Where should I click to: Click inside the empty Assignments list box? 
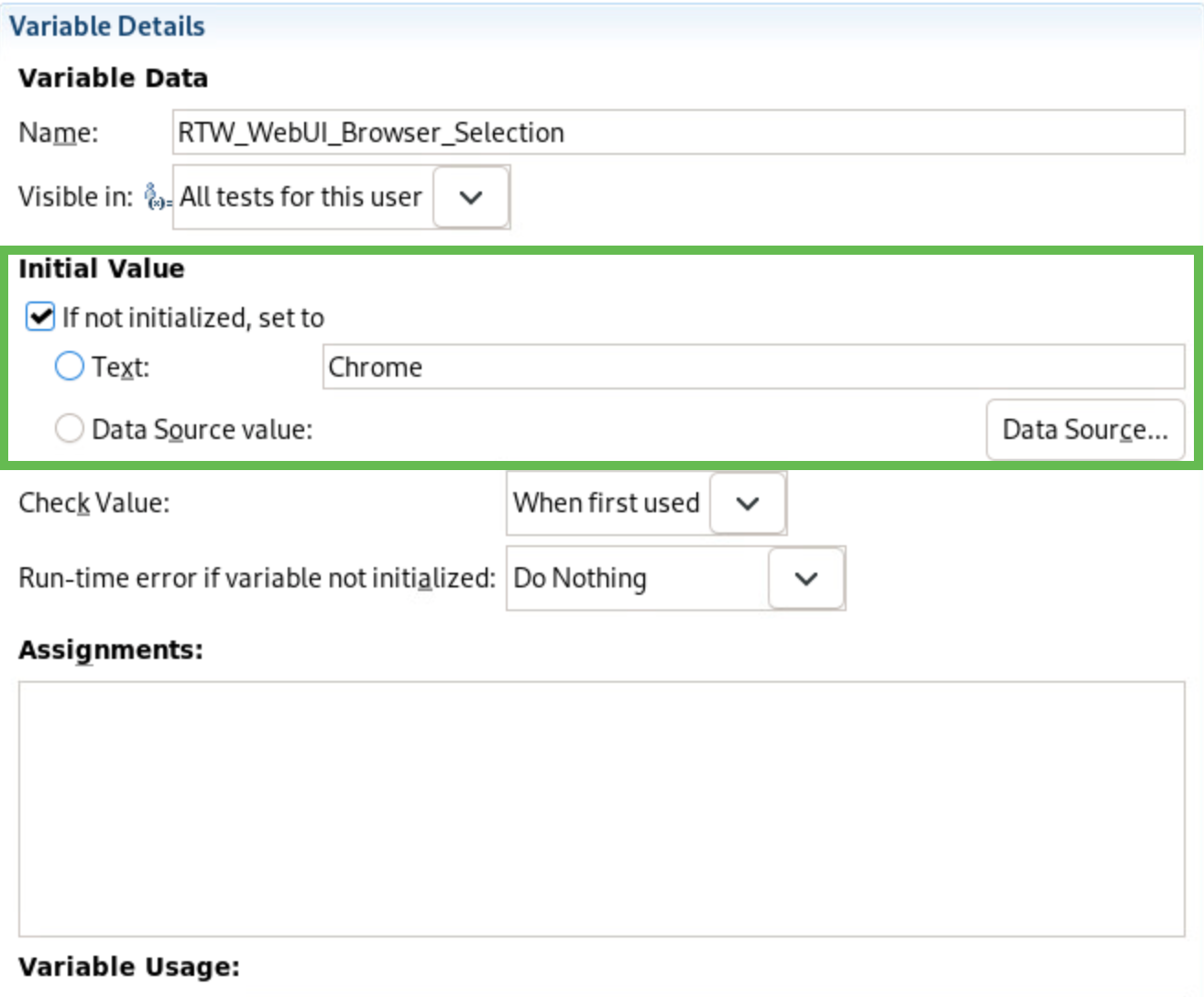coord(601,808)
